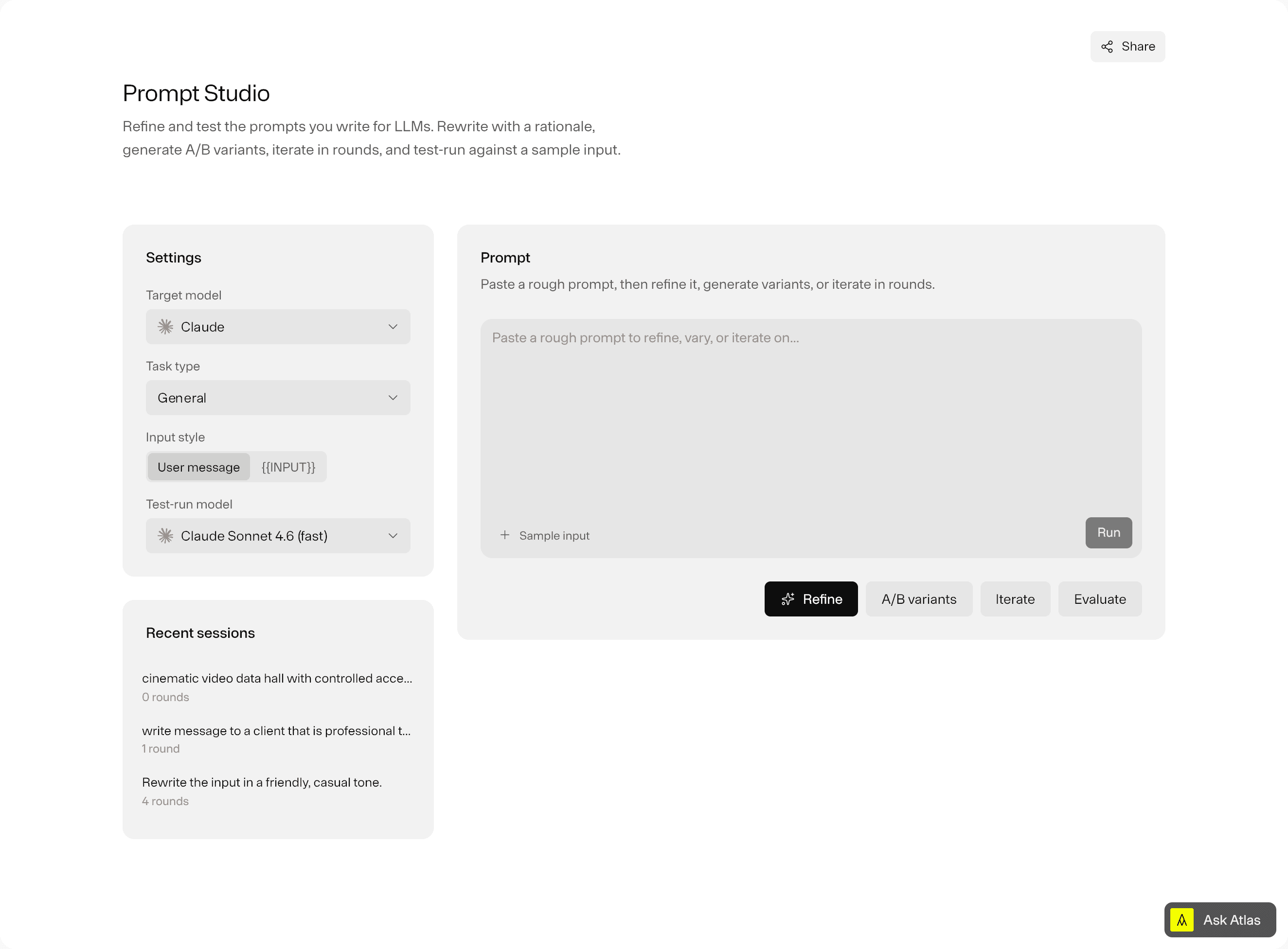Click the Input style label
Image resolution: width=1288 pixels, height=949 pixels.
tap(175, 437)
